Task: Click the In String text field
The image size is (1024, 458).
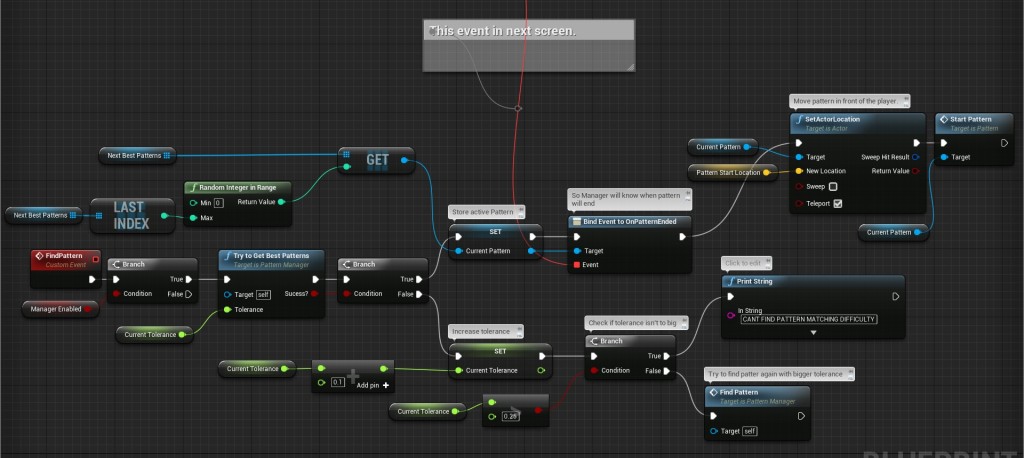Action: (808, 319)
